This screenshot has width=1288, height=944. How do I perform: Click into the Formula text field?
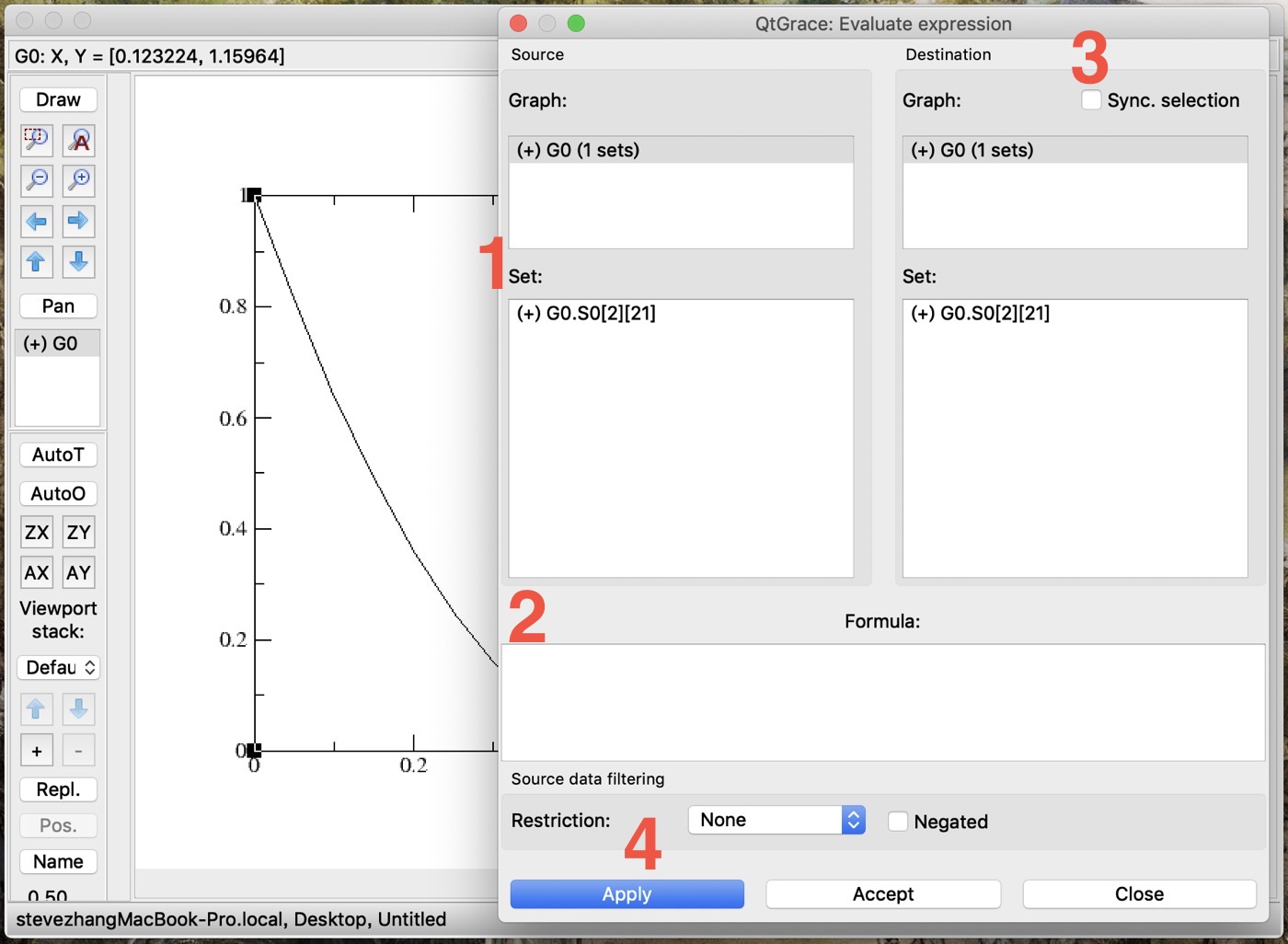tap(882, 701)
